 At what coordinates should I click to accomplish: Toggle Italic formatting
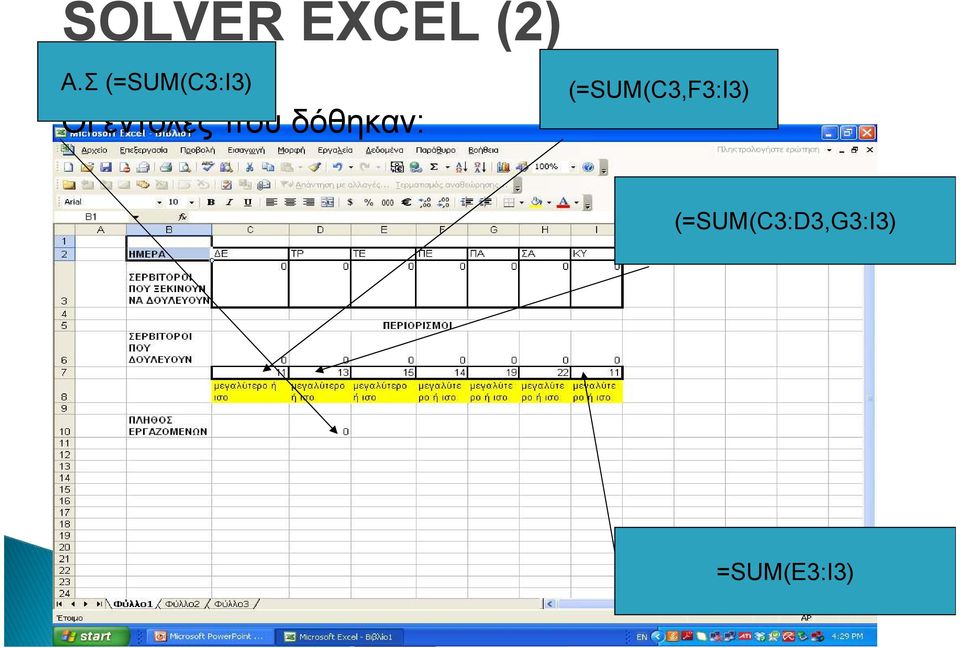229,202
